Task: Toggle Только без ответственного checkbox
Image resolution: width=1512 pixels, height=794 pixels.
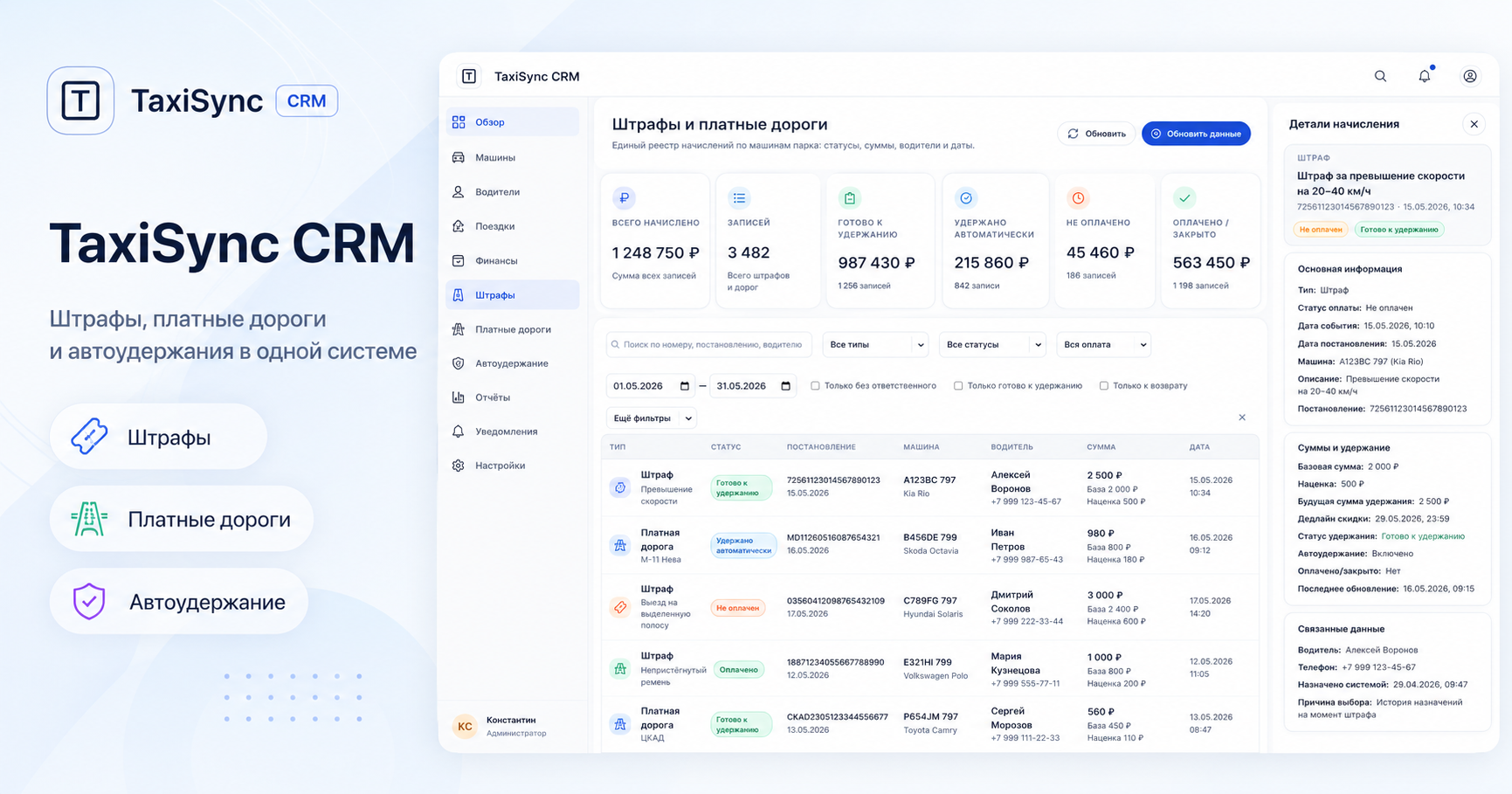Action: coord(815,386)
